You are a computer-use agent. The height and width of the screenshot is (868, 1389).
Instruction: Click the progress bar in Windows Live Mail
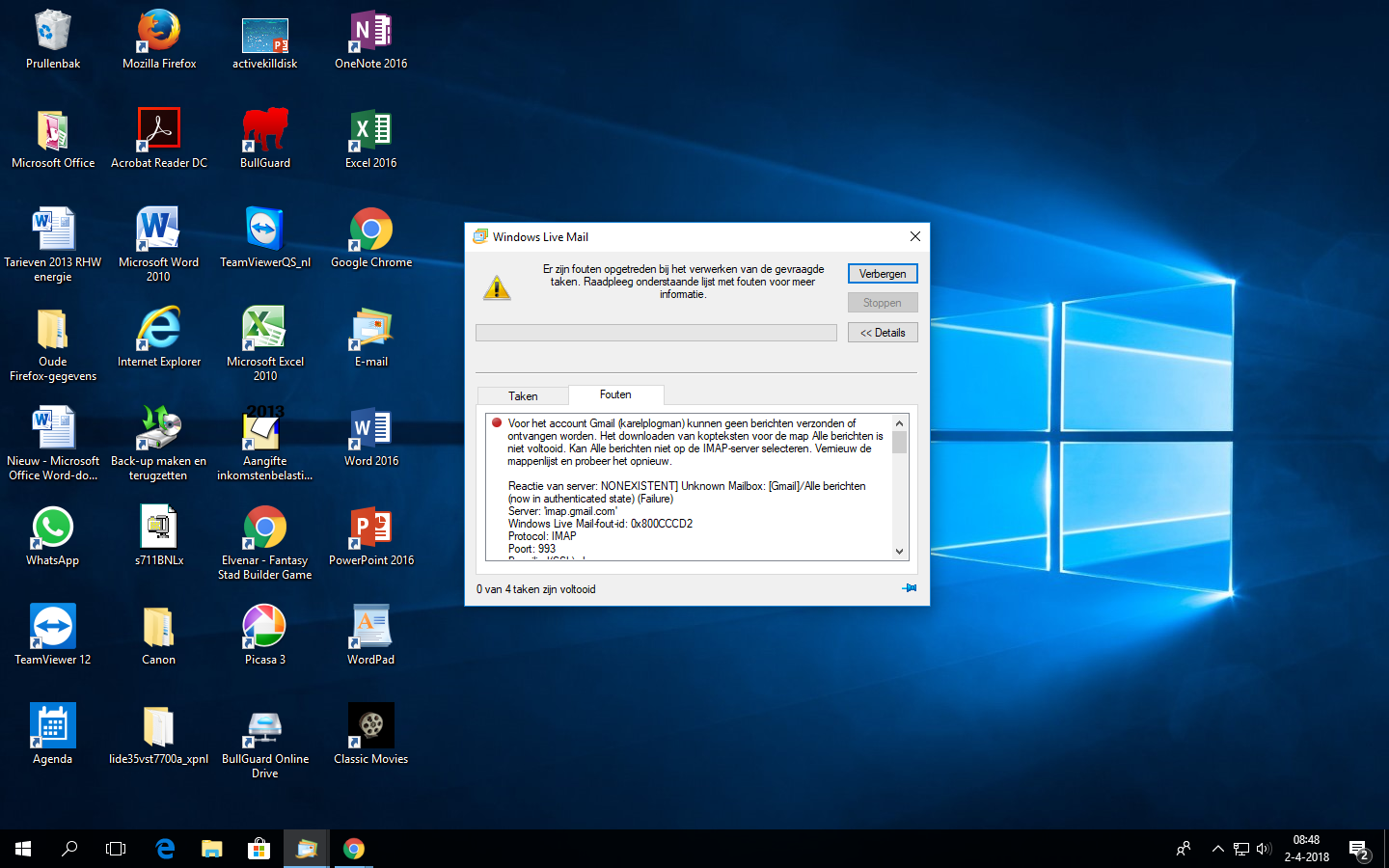point(656,333)
